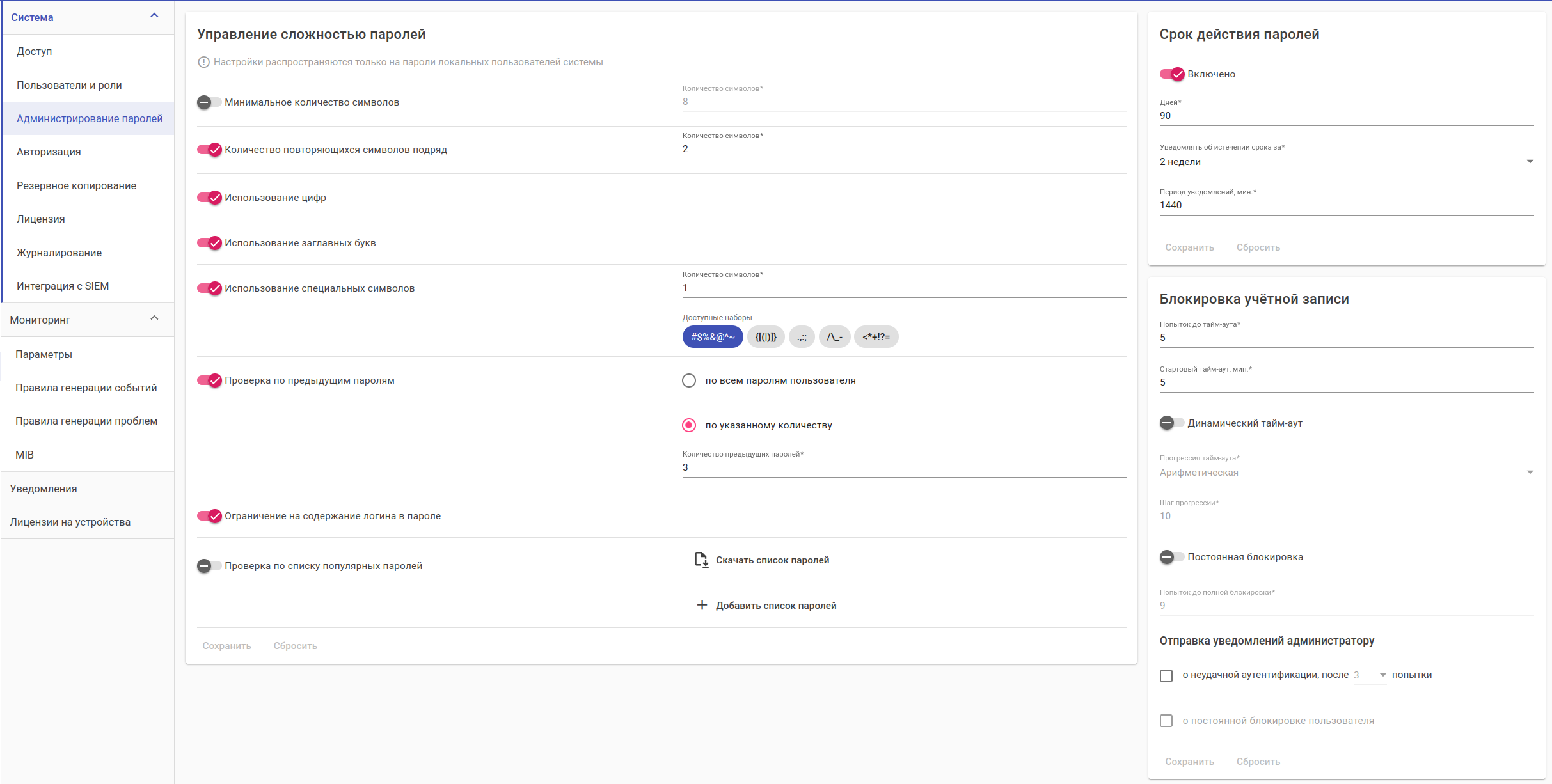This screenshot has height=784, width=1552.
Task: Click Скачать список паролей link
Action: coord(772,560)
